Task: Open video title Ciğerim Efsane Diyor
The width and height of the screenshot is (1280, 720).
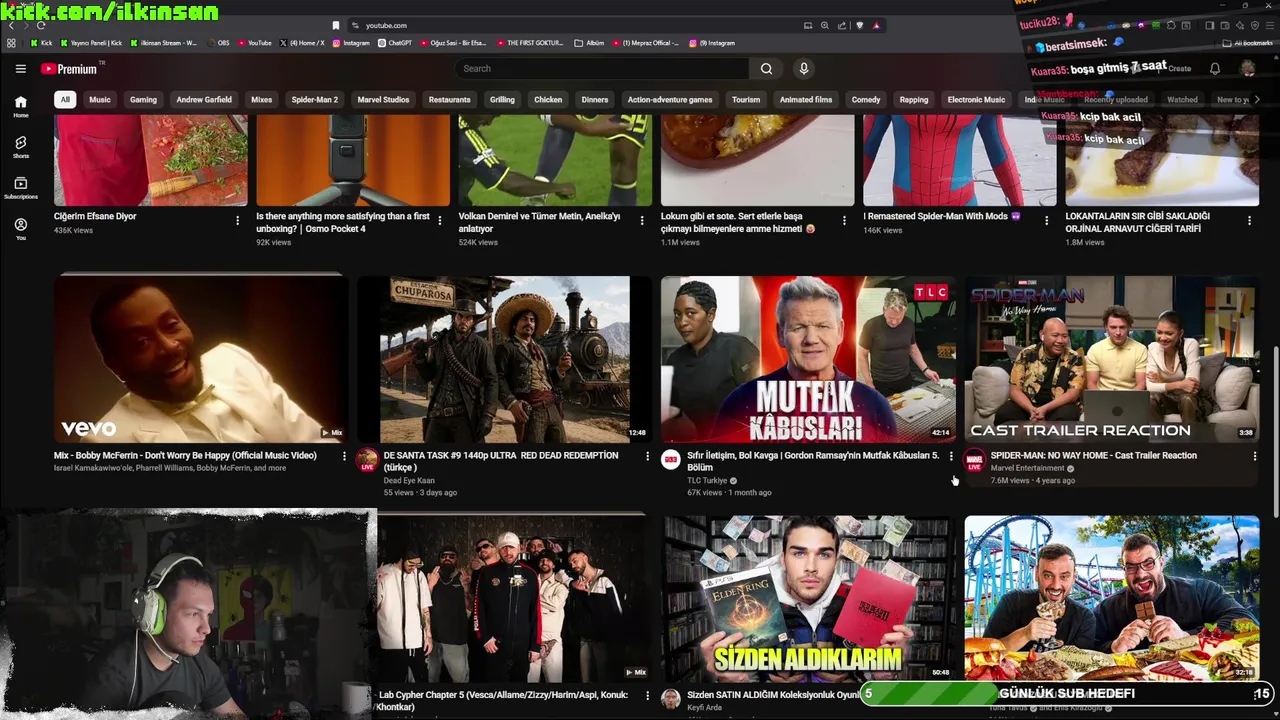Action: [95, 217]
